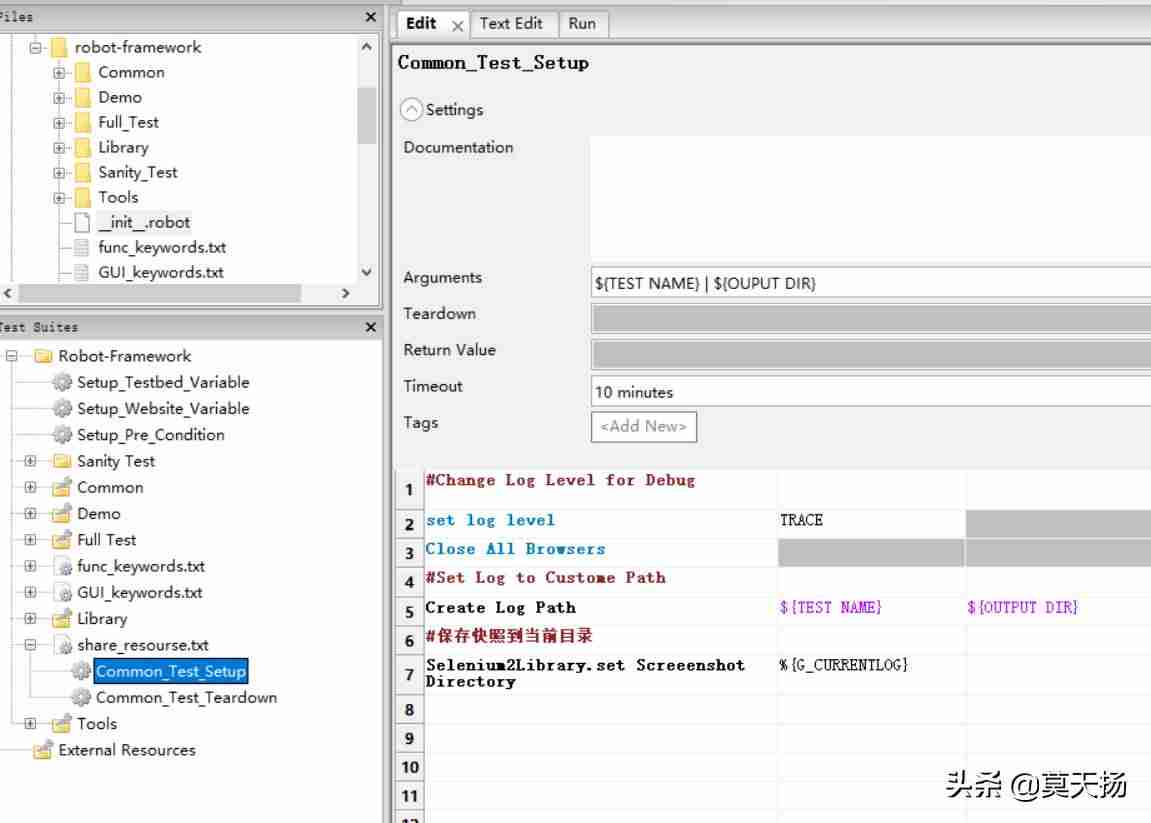Click the Demo folder icon in Files
Screen dimensions: 1151x823
tap(83, 98)
